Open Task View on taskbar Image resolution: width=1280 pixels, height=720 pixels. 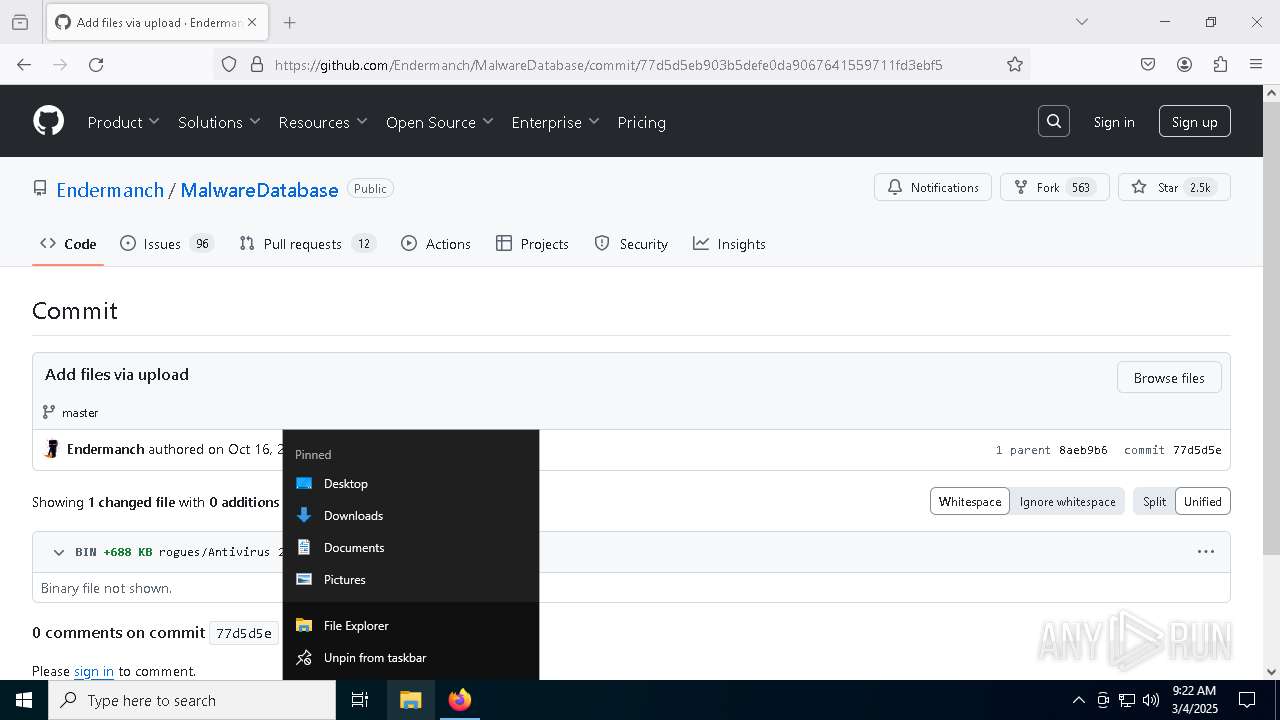pos(360,700)
